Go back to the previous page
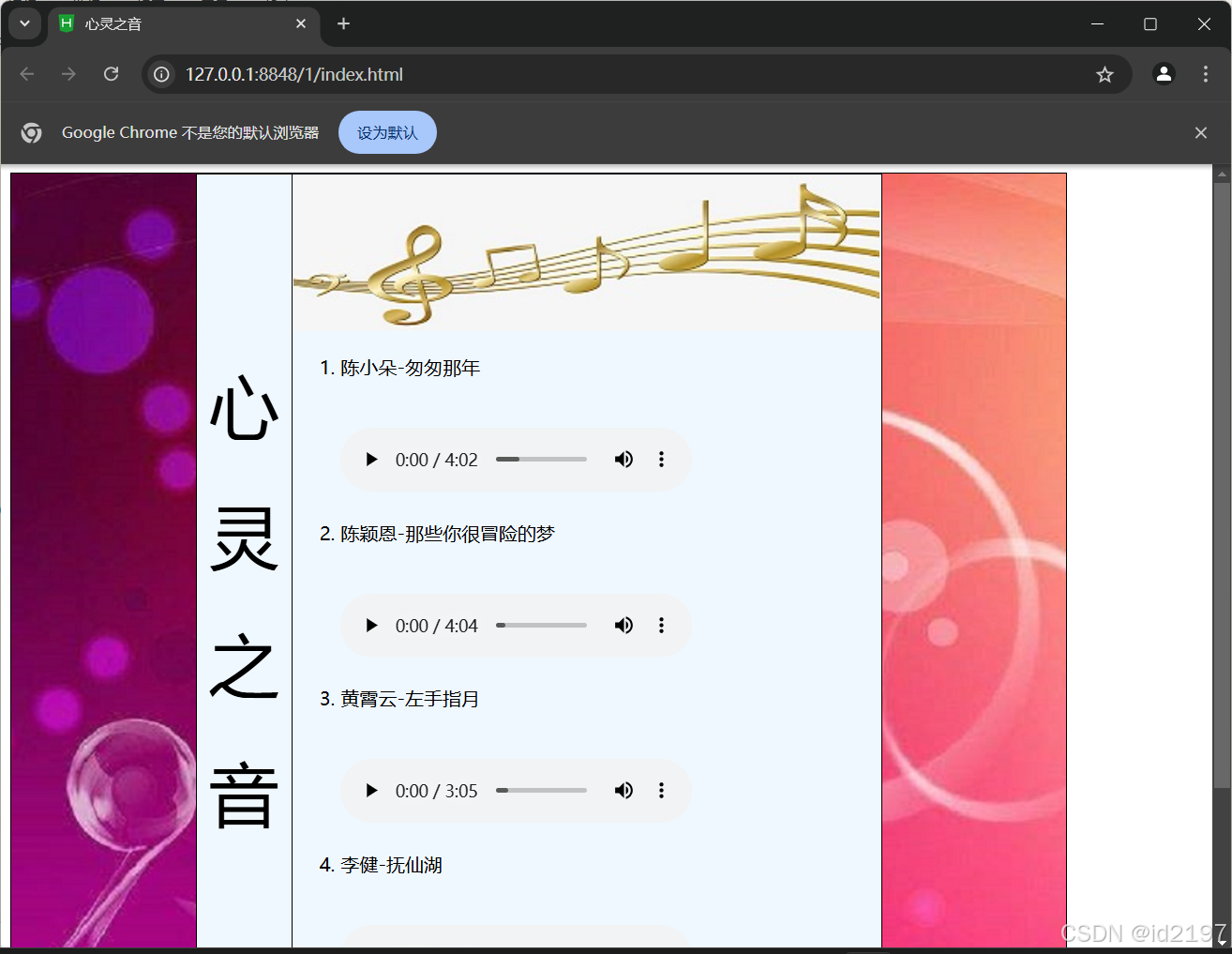Image resolution: width=1232 pixels, height=954 pixels. [27, 74]
